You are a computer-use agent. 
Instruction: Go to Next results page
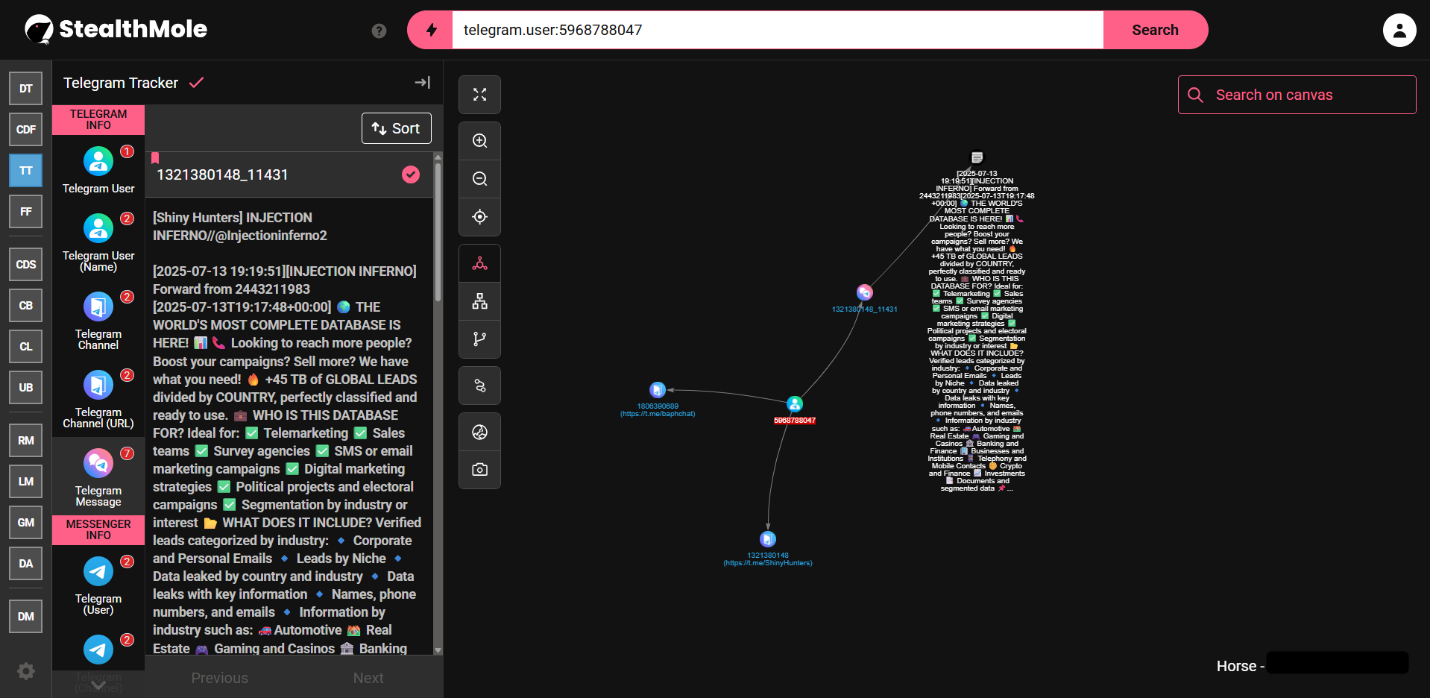[x=368, y=678]
